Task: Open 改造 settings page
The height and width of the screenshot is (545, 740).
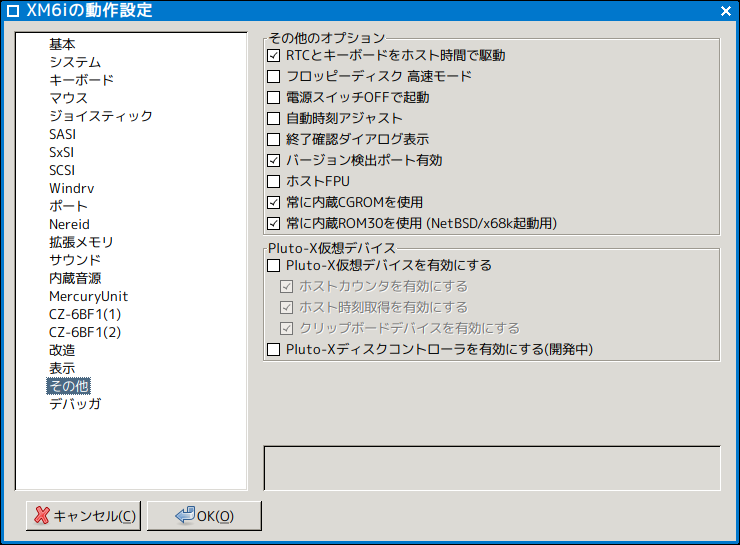Action: pos(62,350)
